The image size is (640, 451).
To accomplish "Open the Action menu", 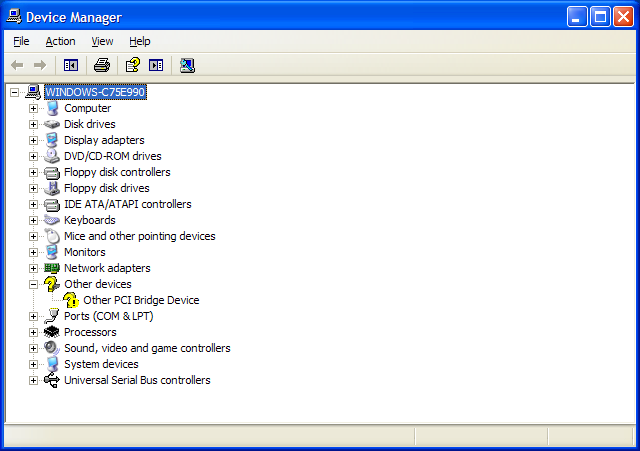I will tap(60, 41).
